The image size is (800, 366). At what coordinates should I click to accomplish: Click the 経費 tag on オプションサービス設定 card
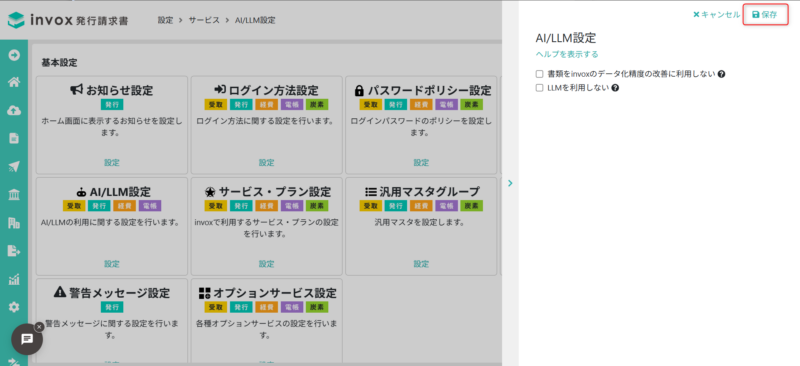pyautogui.click(x=266, y=307)
